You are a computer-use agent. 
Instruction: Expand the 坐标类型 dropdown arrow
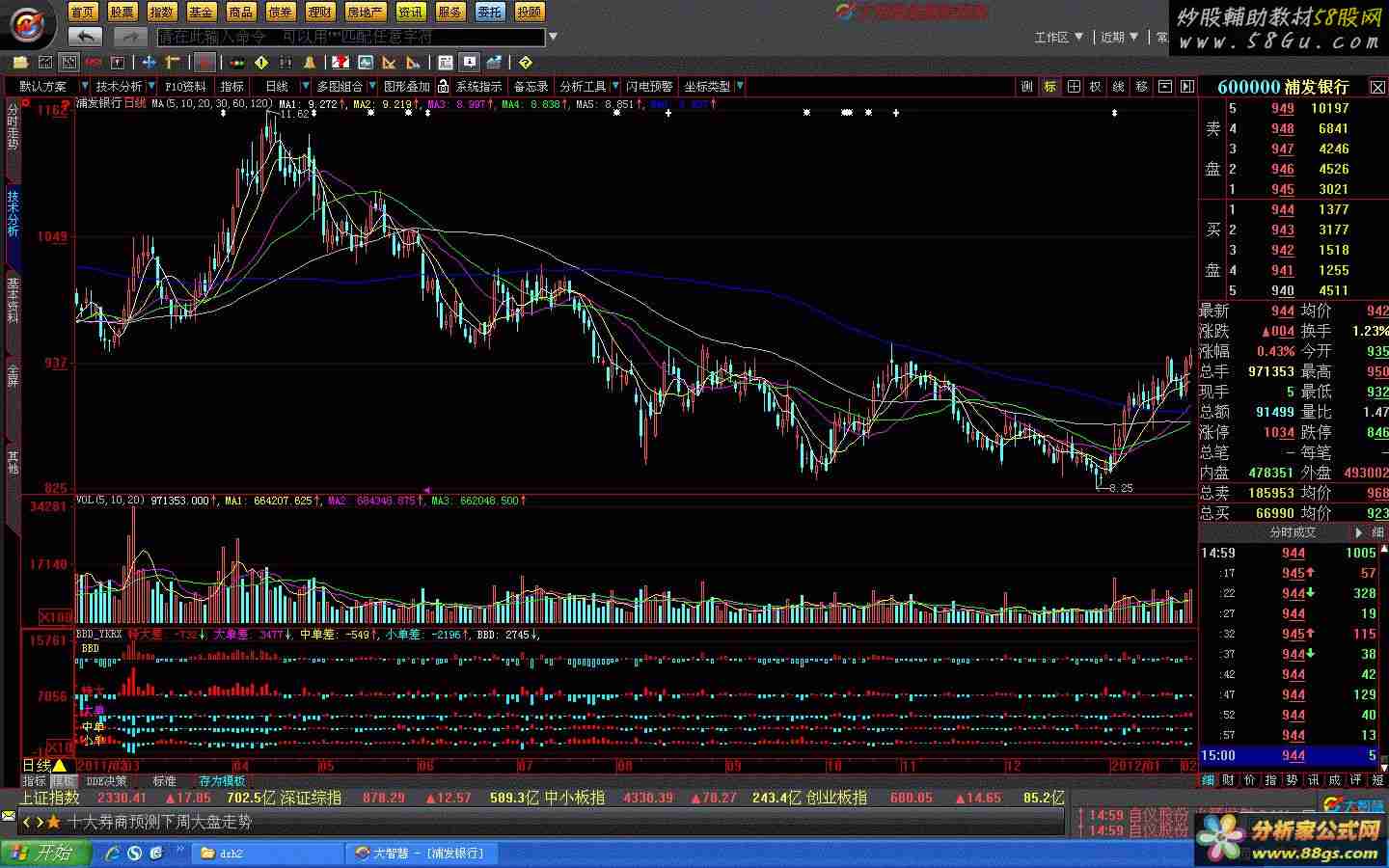(x=739, y=87)
